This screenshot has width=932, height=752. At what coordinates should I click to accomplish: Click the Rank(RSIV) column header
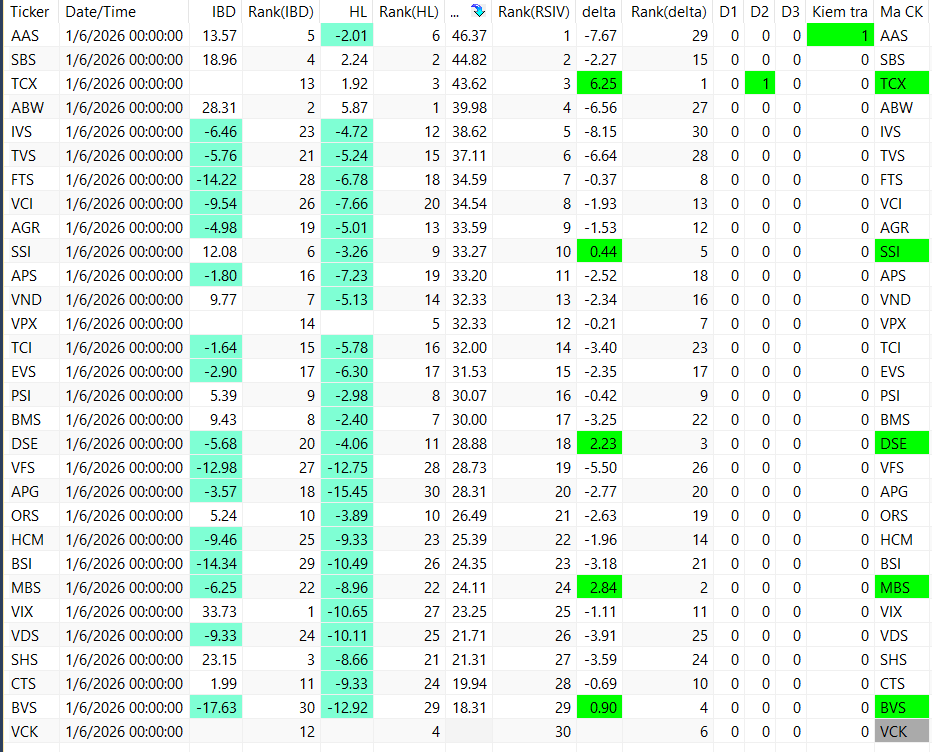(534, 11)
